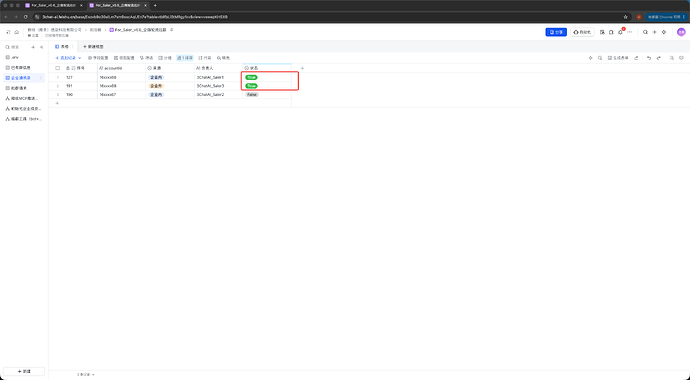Switch to the first browser tab

coord(53,5)
